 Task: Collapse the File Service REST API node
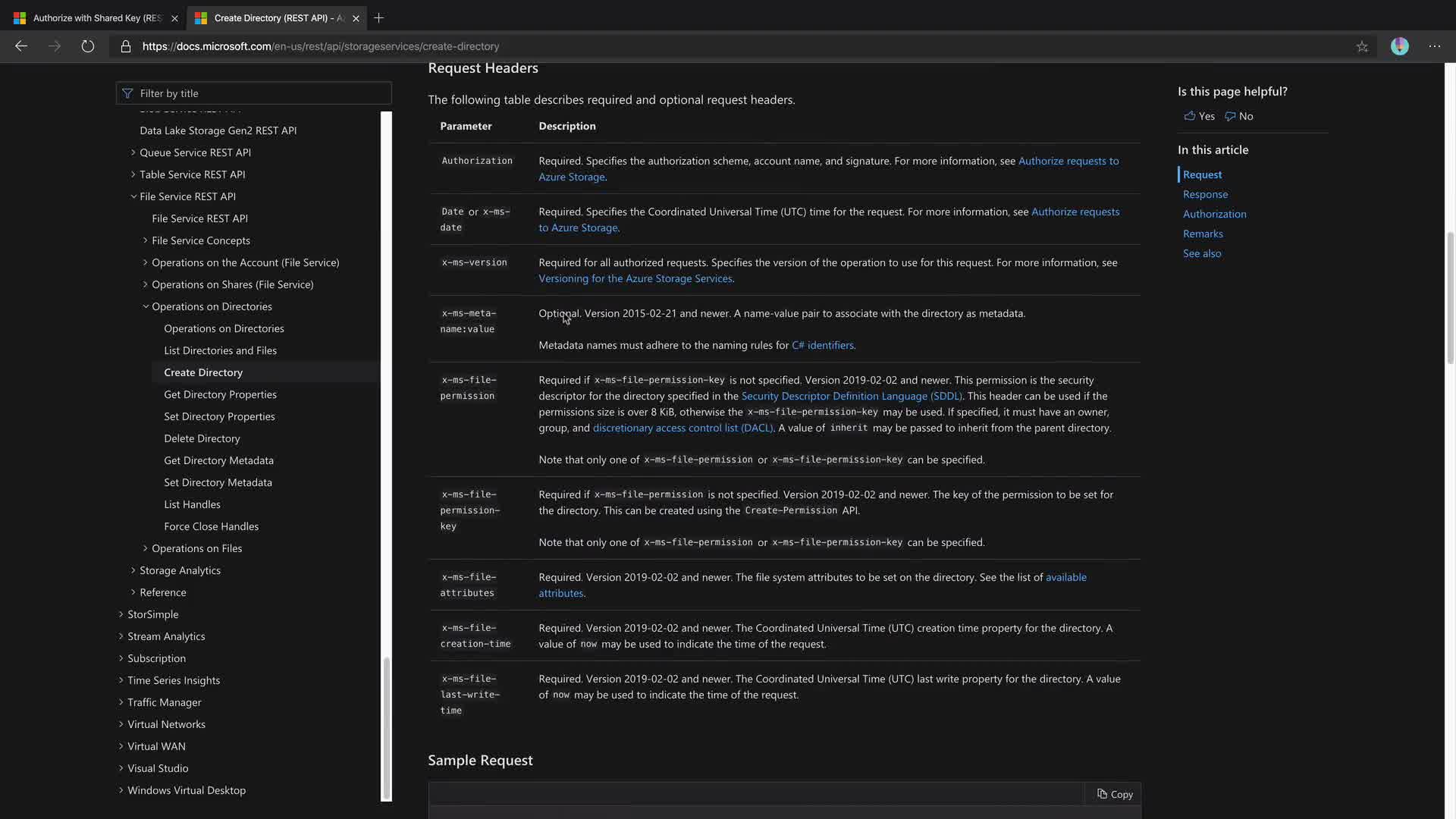[x=133, y=196]
